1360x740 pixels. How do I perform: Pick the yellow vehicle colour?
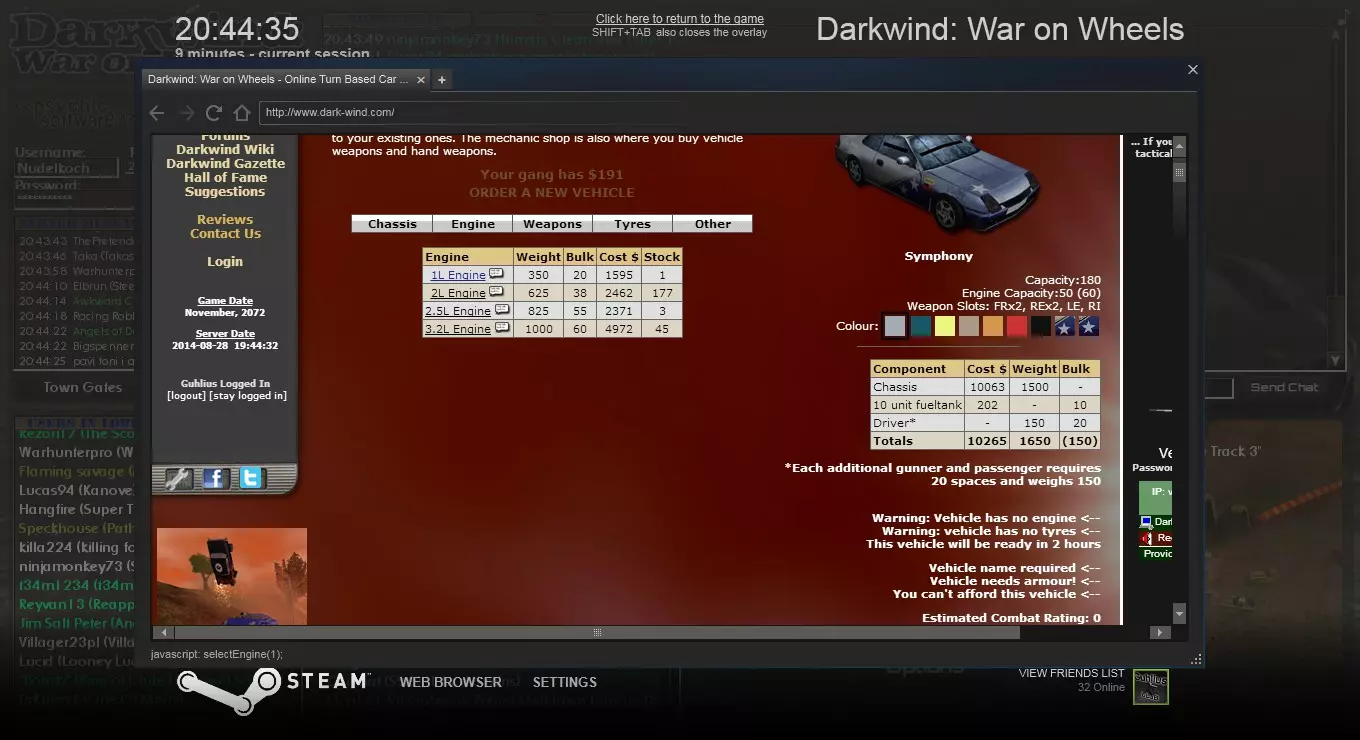[x=944, y=326]
